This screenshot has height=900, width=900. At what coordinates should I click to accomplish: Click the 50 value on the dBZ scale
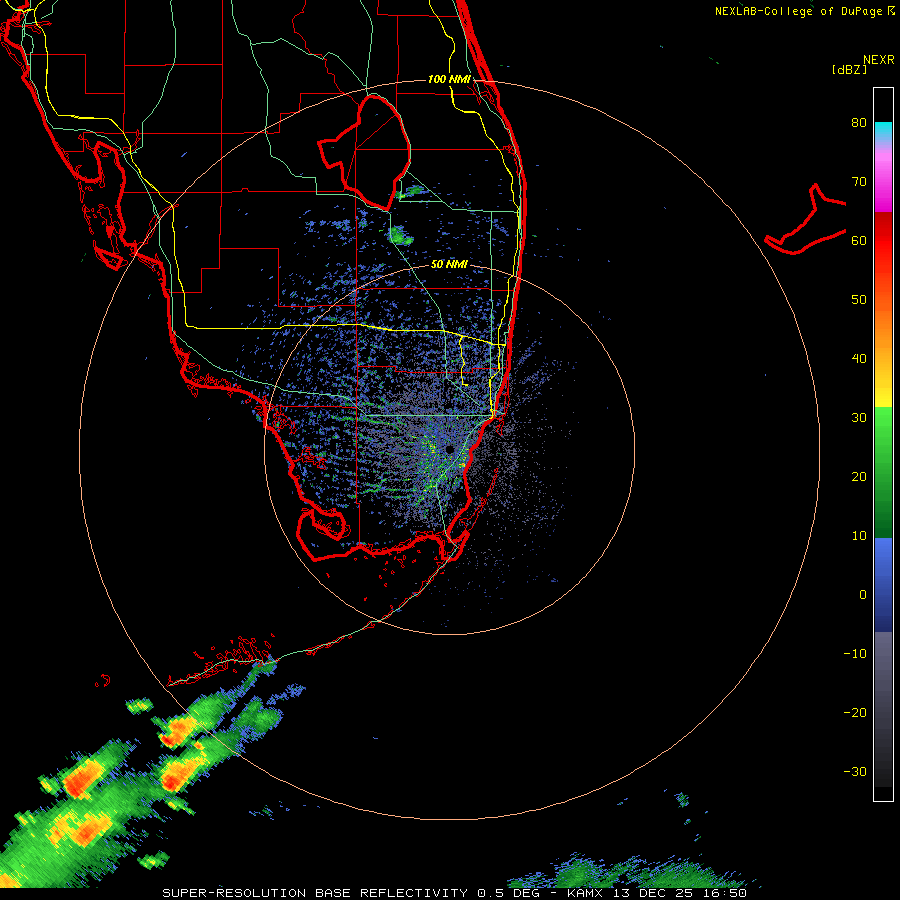(859, 300)
